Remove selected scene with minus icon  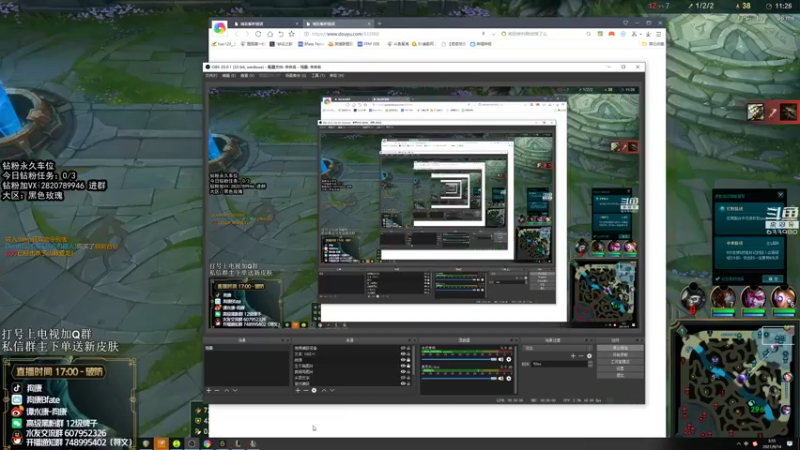(217, 390)
